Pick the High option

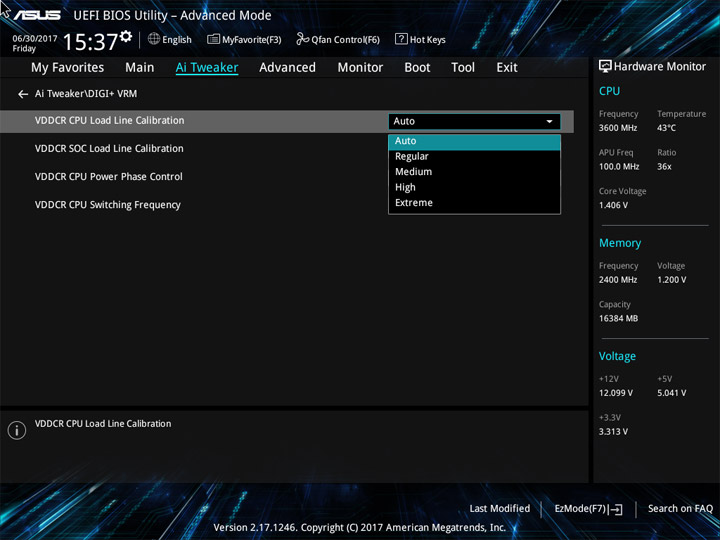pos(474,187)
